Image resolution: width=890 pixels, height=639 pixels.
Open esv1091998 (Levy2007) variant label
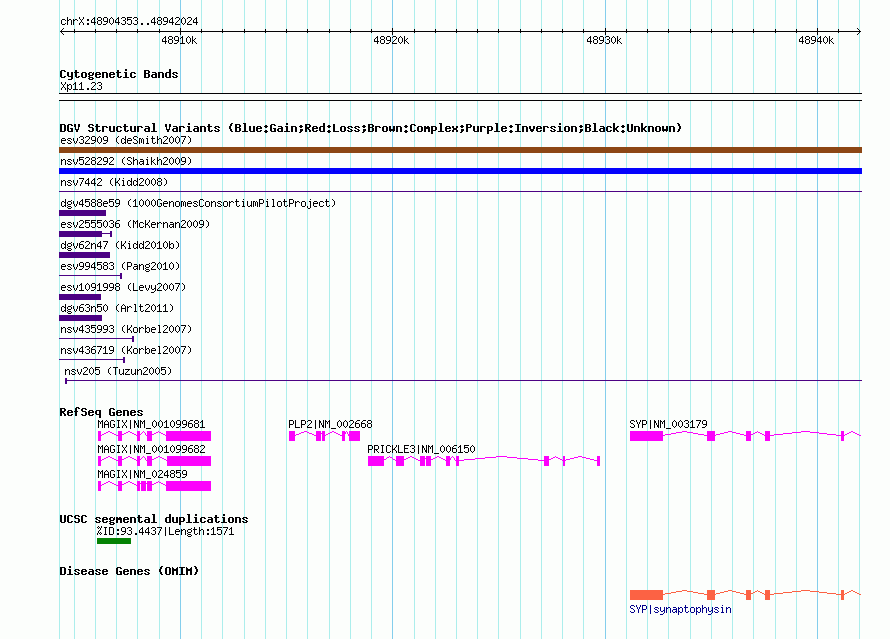tap(123, 287)
